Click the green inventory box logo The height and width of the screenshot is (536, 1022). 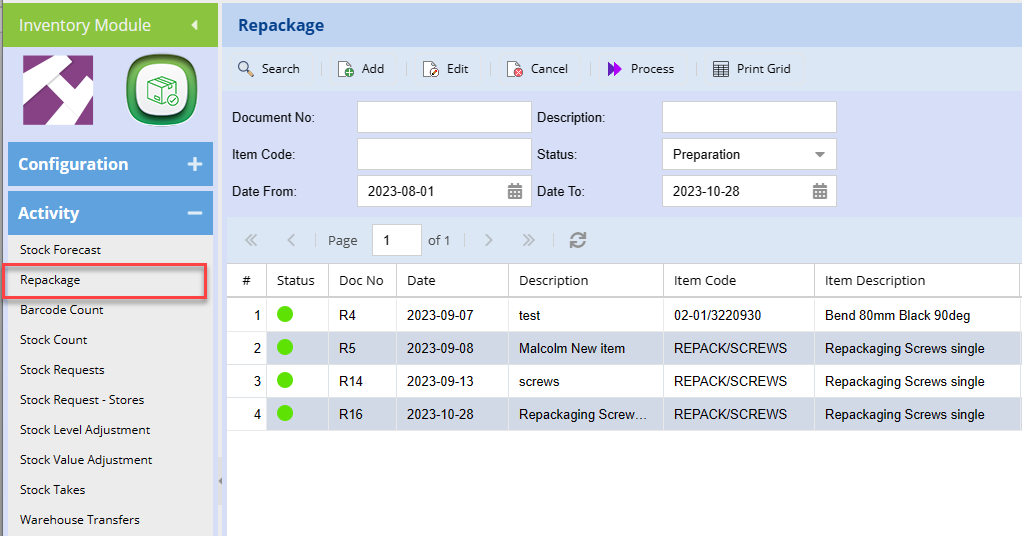click(159, 90)
